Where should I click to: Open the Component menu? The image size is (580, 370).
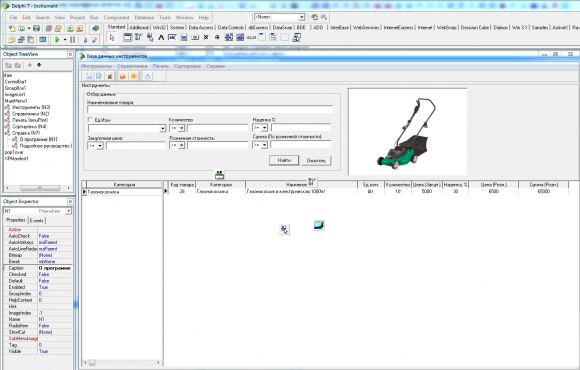pyautogui.click(x=117, y=17)
